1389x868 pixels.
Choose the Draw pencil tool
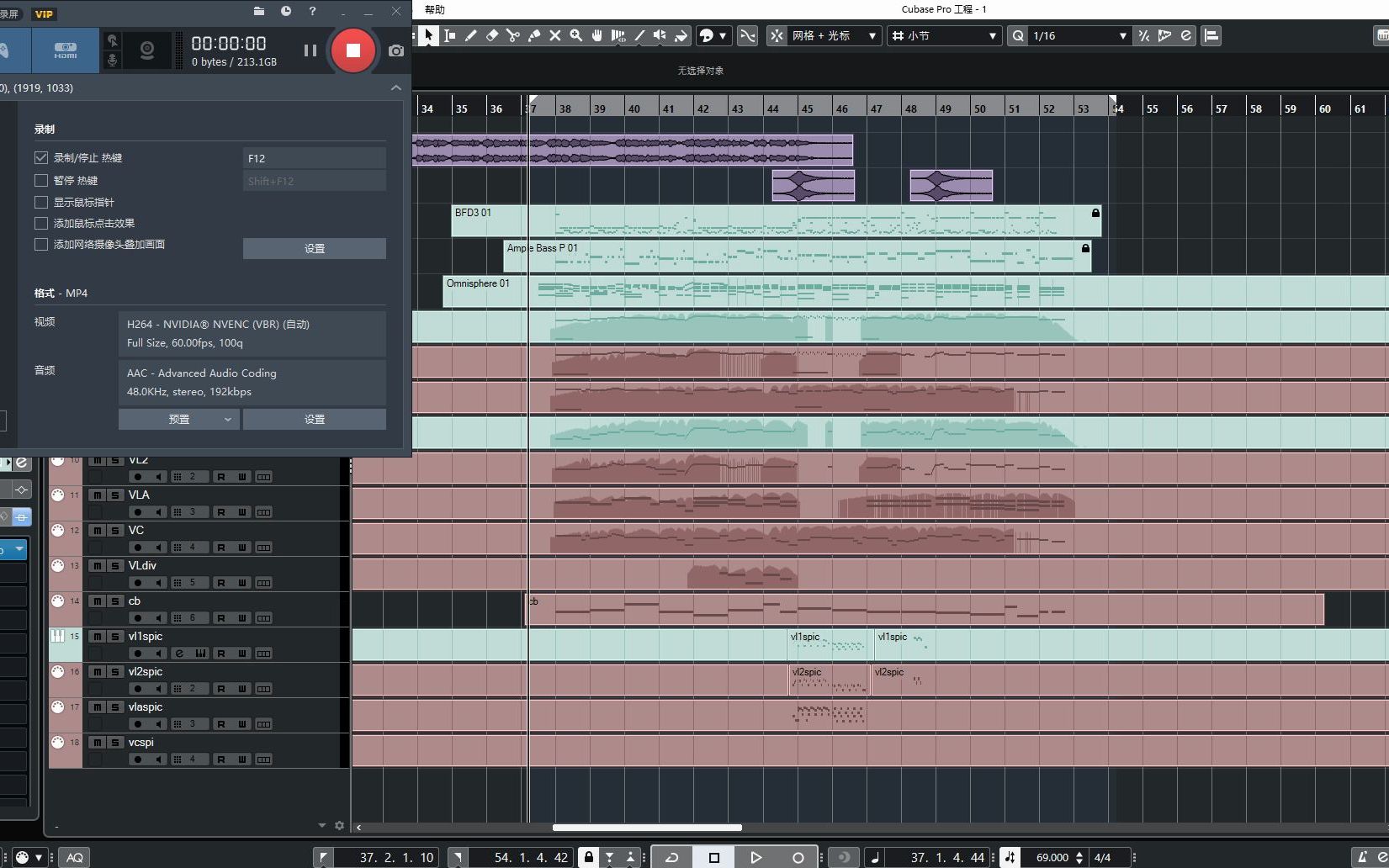(471, 35)
